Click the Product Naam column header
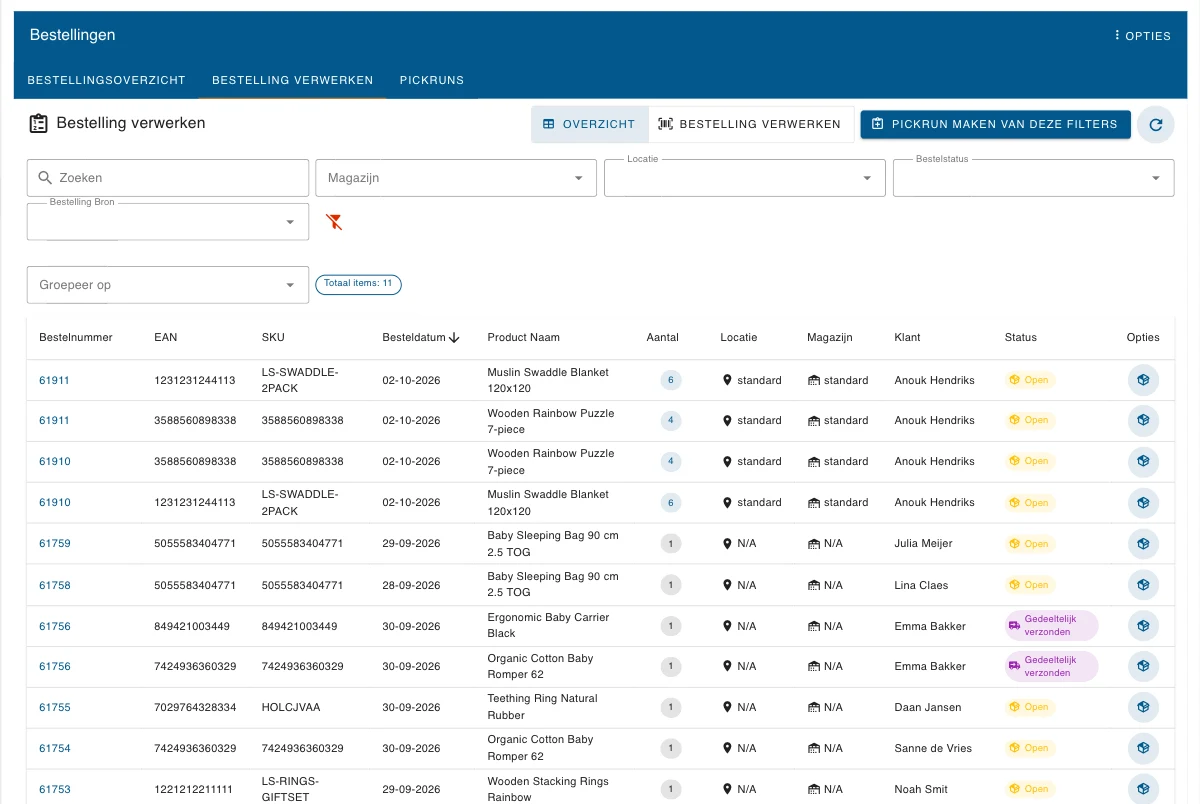 (x=523, y=338)
